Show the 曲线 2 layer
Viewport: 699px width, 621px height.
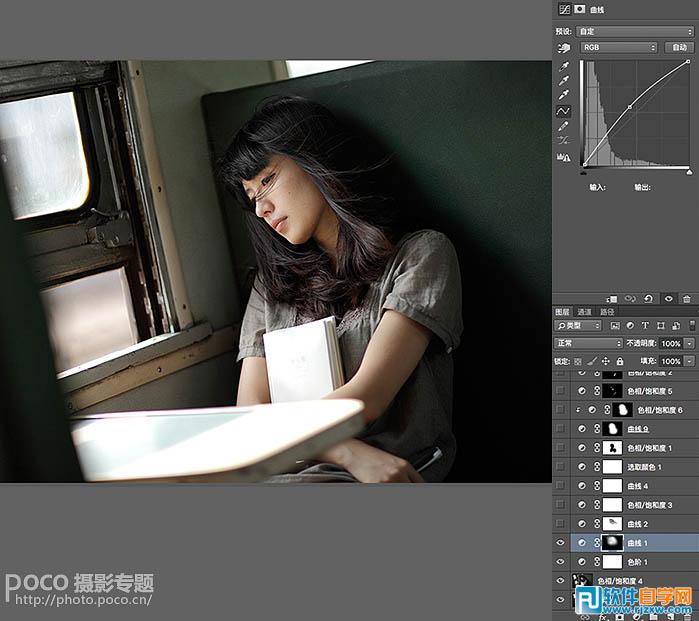pos(560,523)
